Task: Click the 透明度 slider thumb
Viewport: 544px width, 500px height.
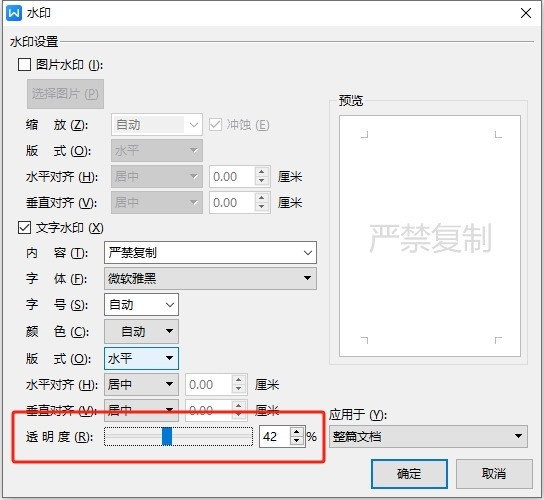Action: coord(167,436)
